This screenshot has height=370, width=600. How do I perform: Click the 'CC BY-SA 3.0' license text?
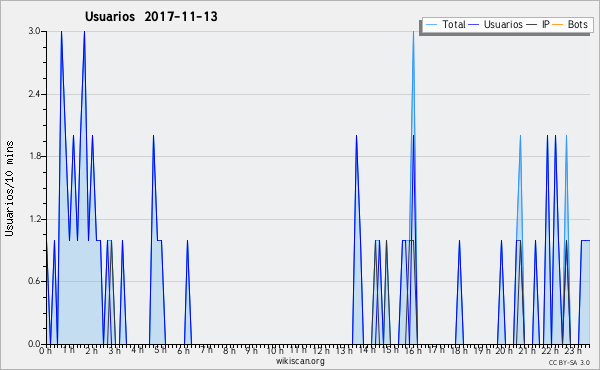(569, 362)
